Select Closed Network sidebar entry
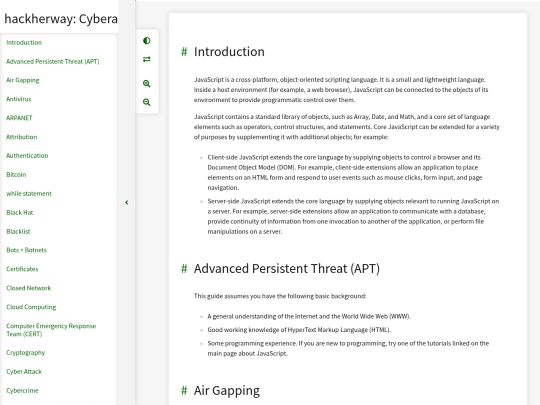The height and width of the screenshot is (405, 540). (29, 288)
